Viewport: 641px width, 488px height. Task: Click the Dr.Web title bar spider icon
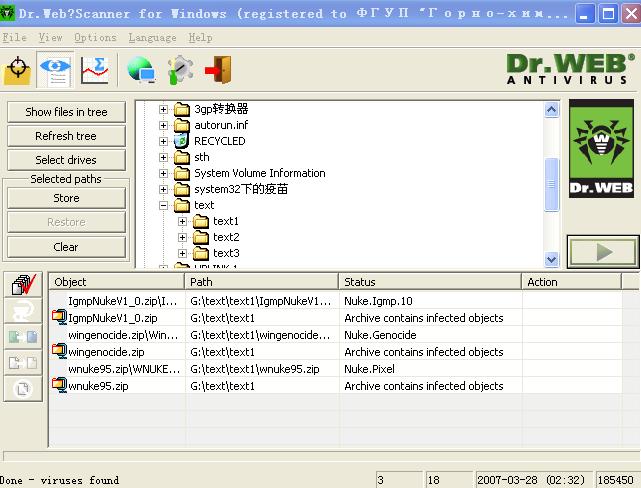[x=7, y=13]
